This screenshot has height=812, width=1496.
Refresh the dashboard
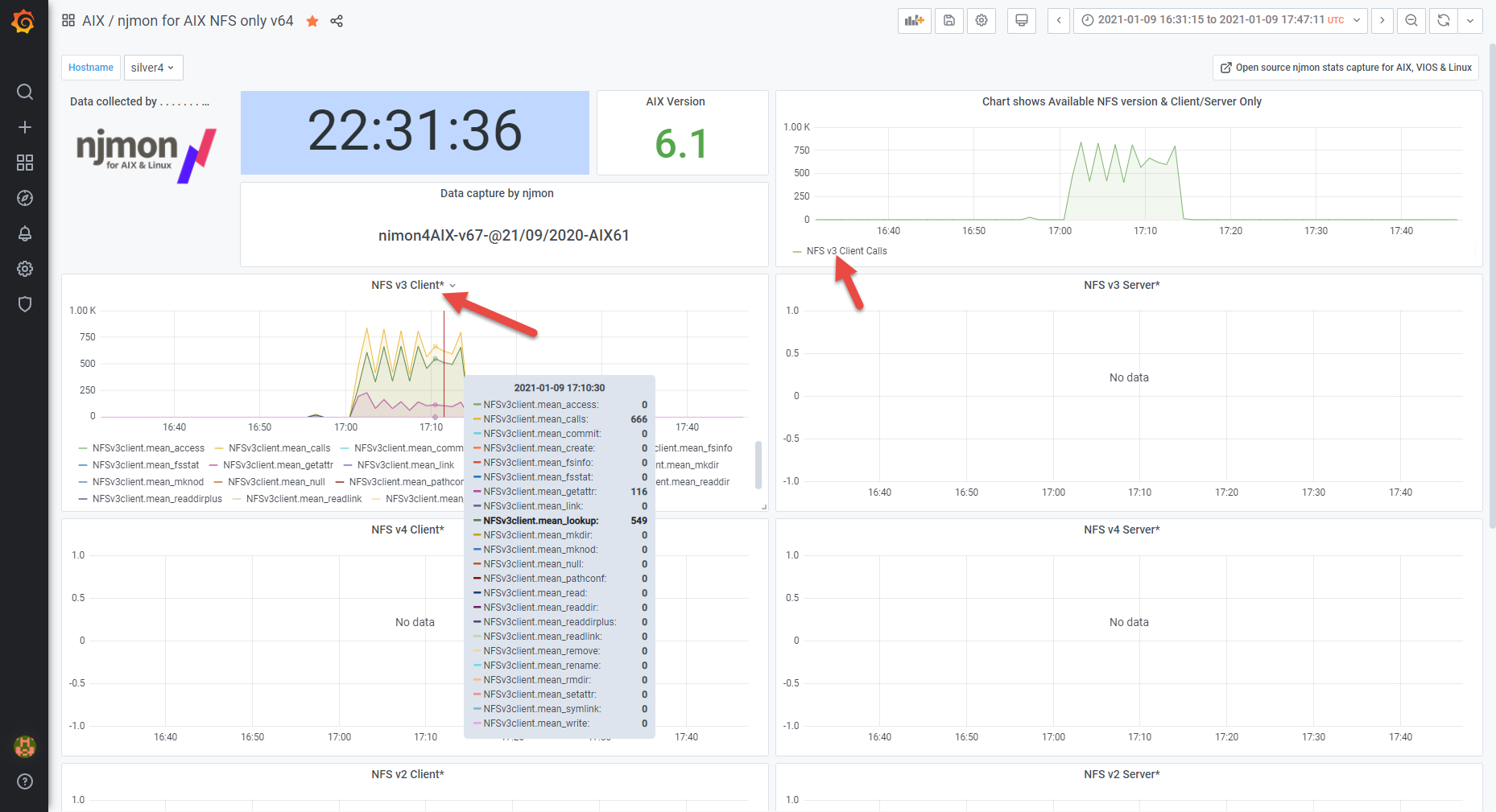click(1444, 21)
